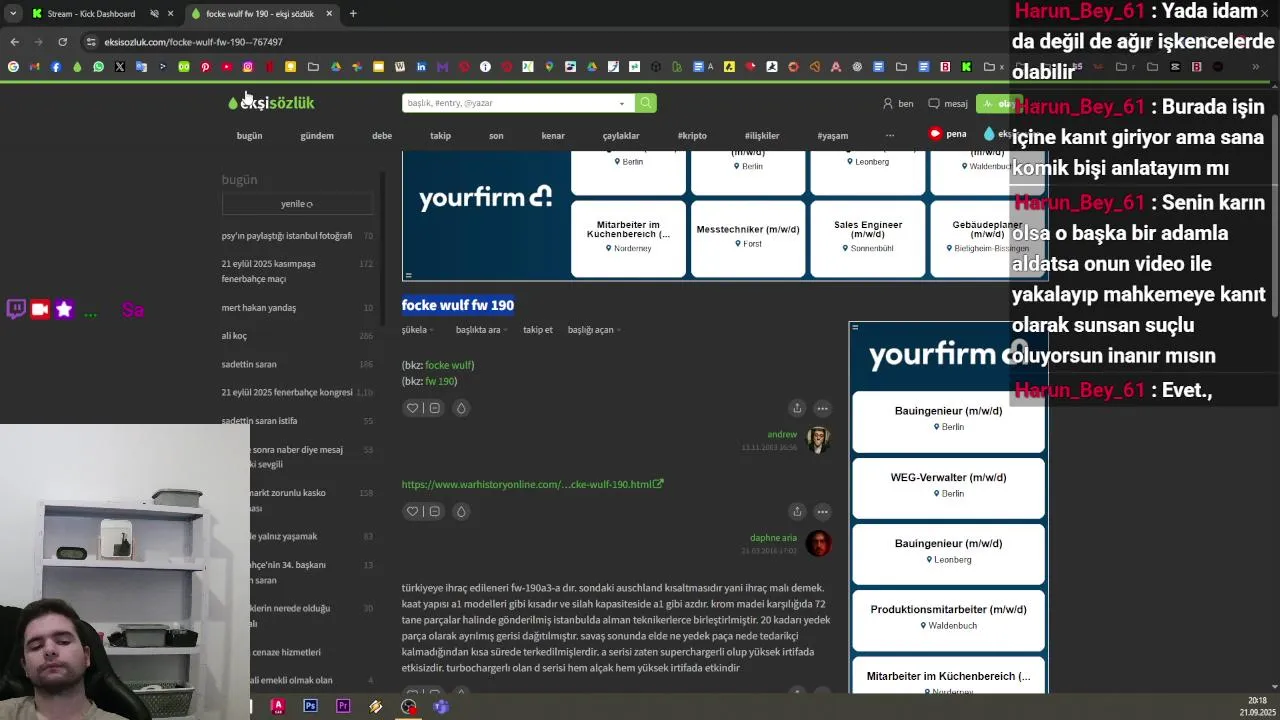Screen dimensions: 1280x720
Task: Open 'Sales Engineer (m/w/d)' job ad card
Action: [x=868, y=238]
